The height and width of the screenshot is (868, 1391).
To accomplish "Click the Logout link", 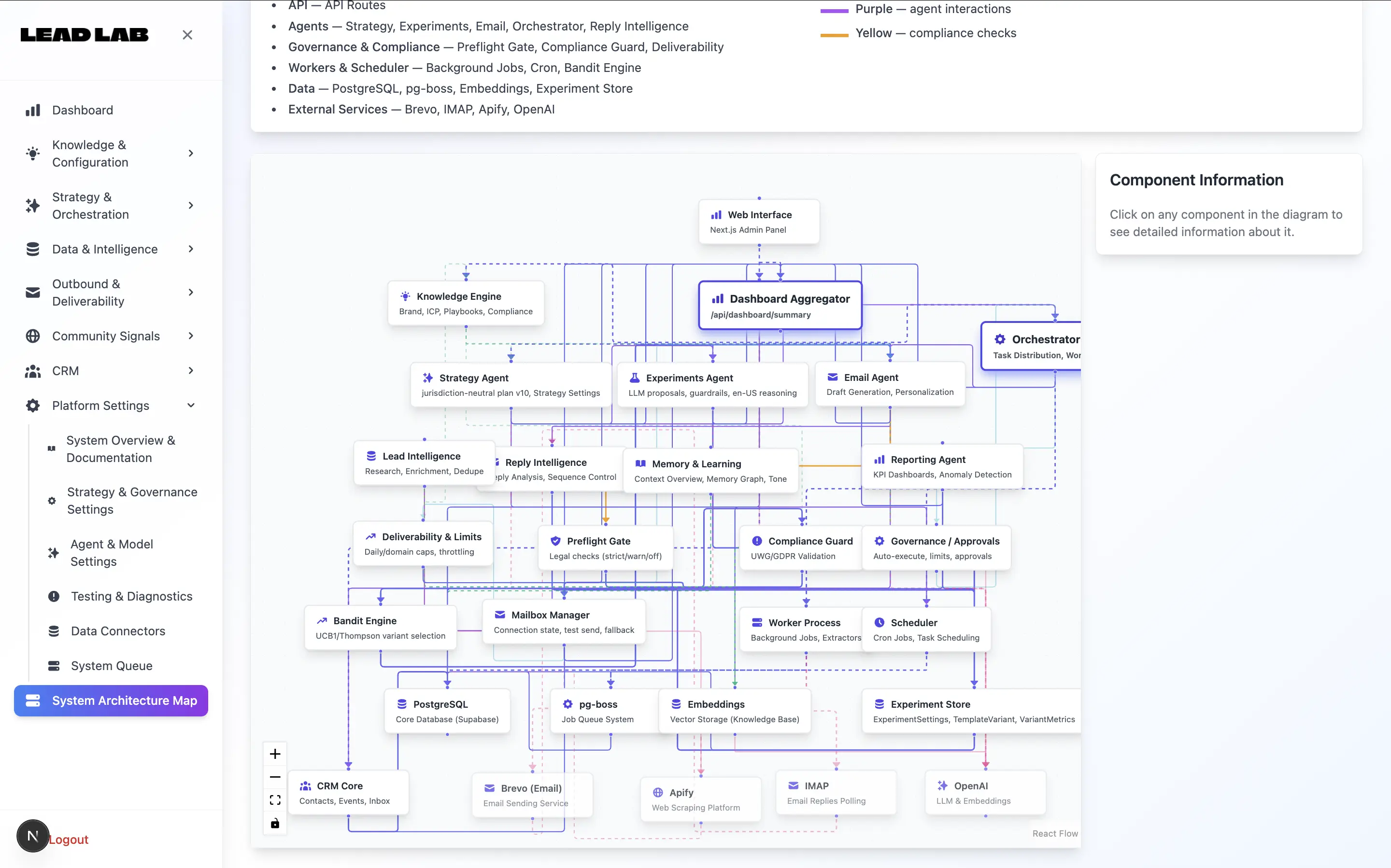I will [x=69, y=840].
